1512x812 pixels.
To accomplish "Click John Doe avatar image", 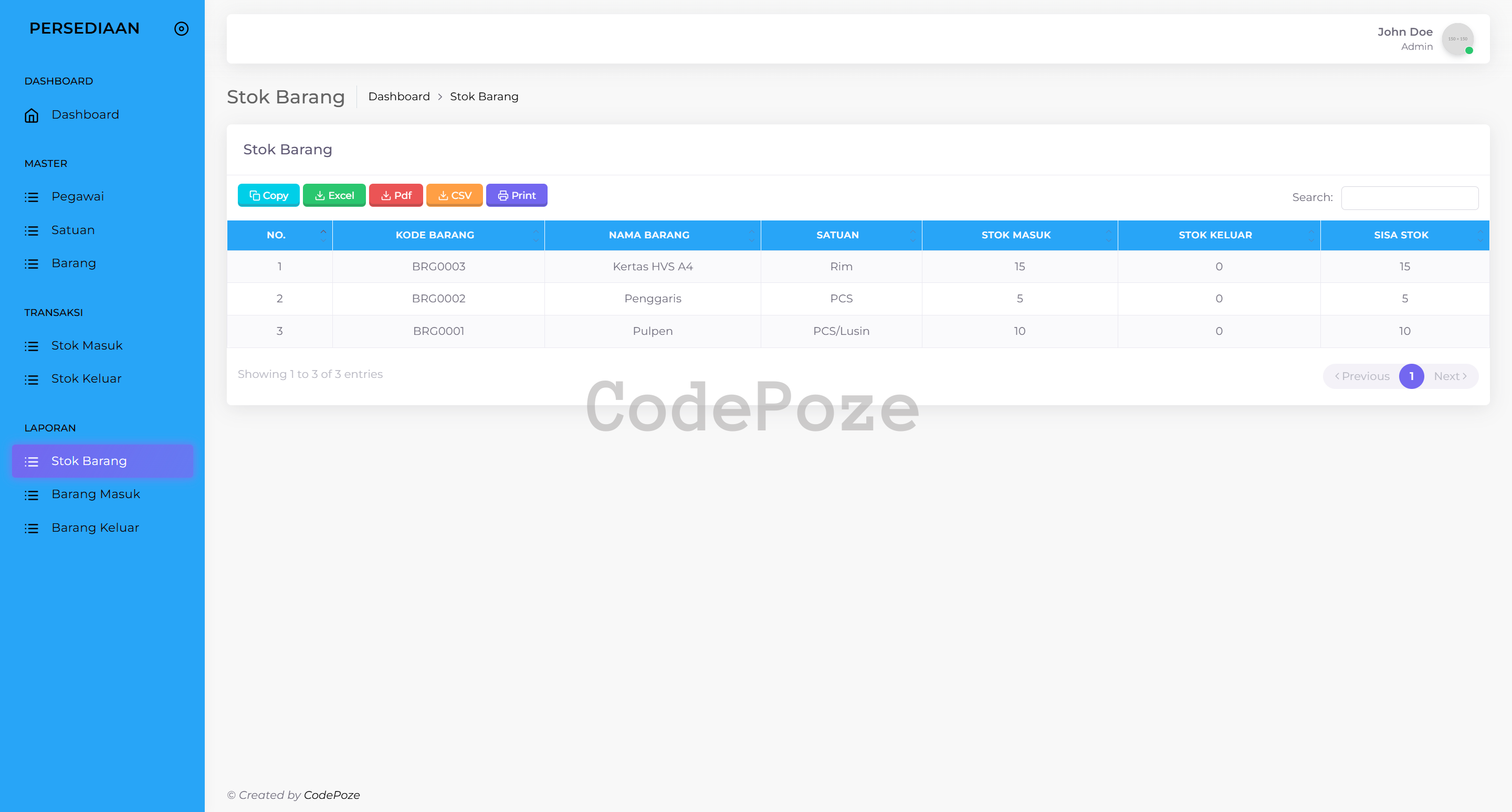I will pyautogui.click(x=1457, y=39).
